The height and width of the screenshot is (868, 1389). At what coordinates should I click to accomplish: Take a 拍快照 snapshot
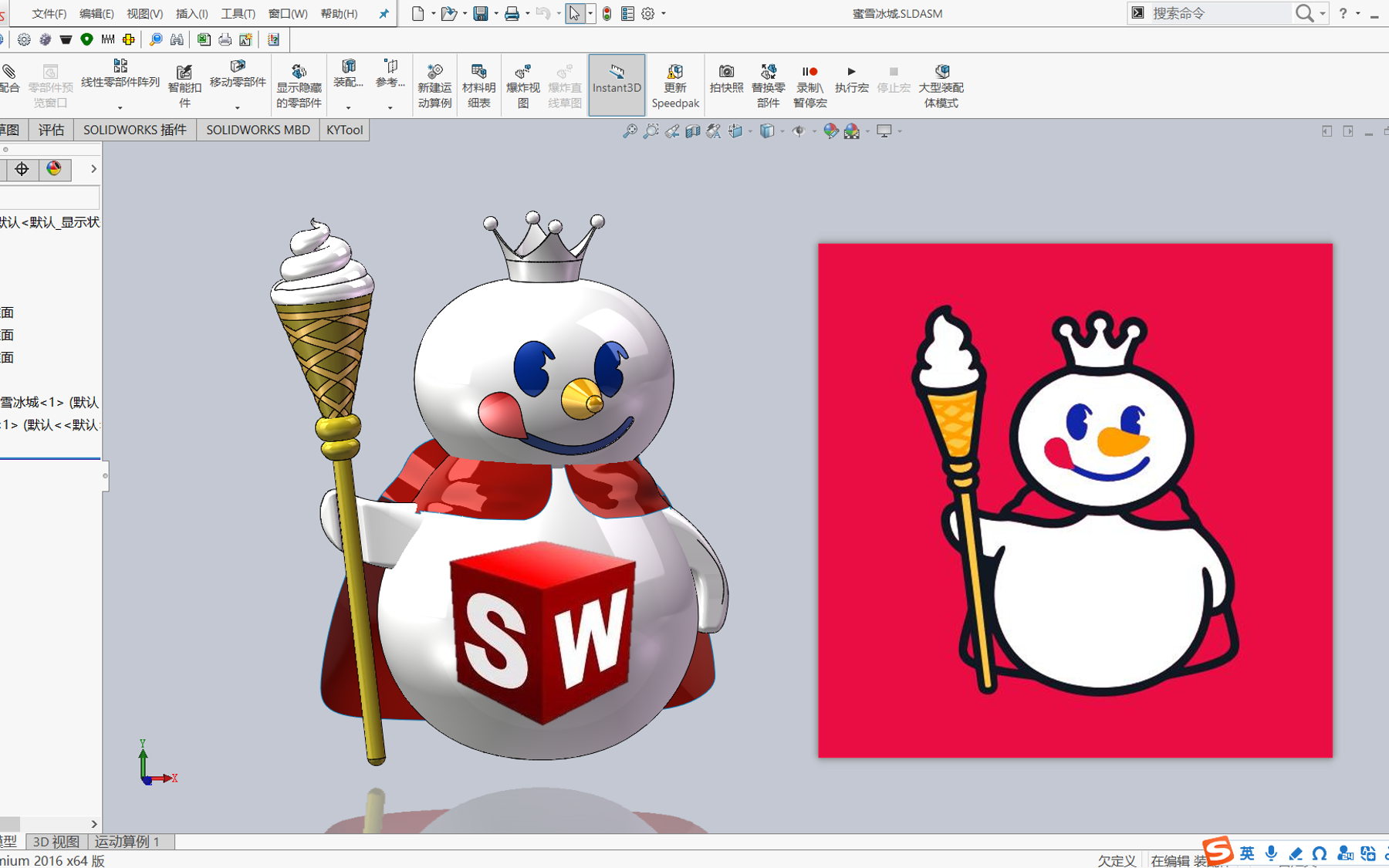pyautogui.click(x=726, y=79)
